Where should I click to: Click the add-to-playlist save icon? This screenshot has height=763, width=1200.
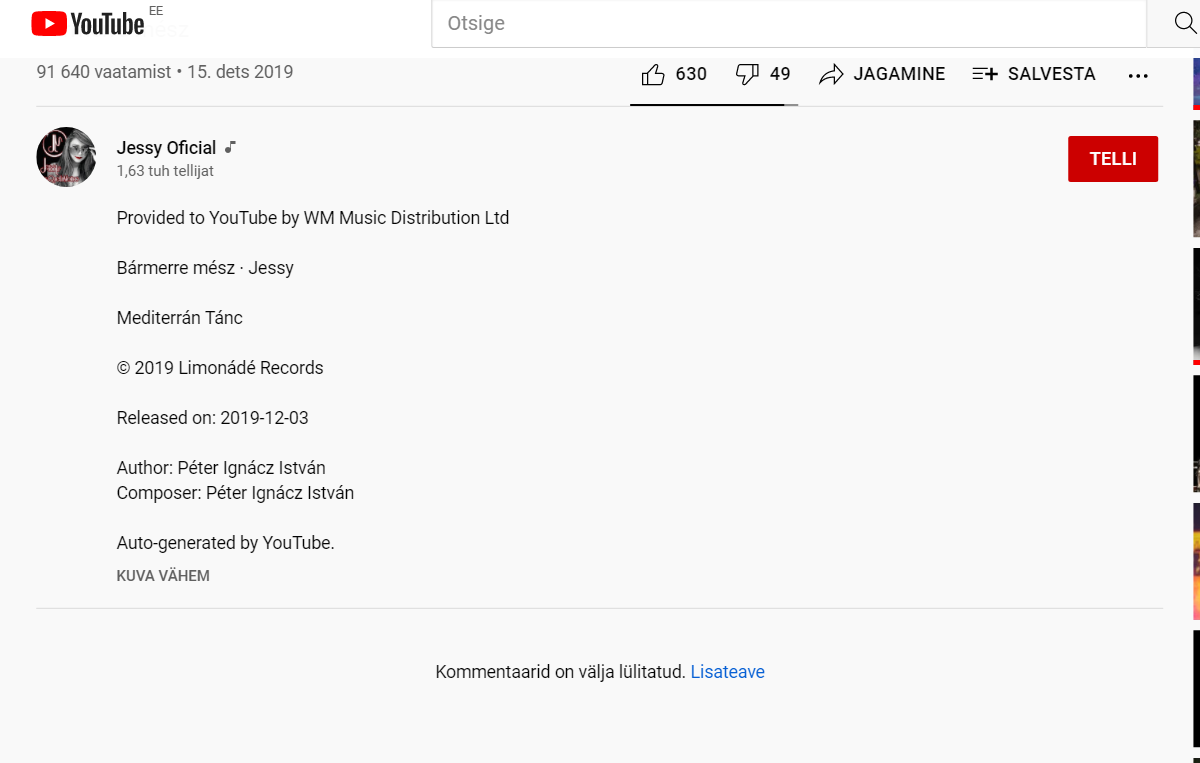(985, 74)
